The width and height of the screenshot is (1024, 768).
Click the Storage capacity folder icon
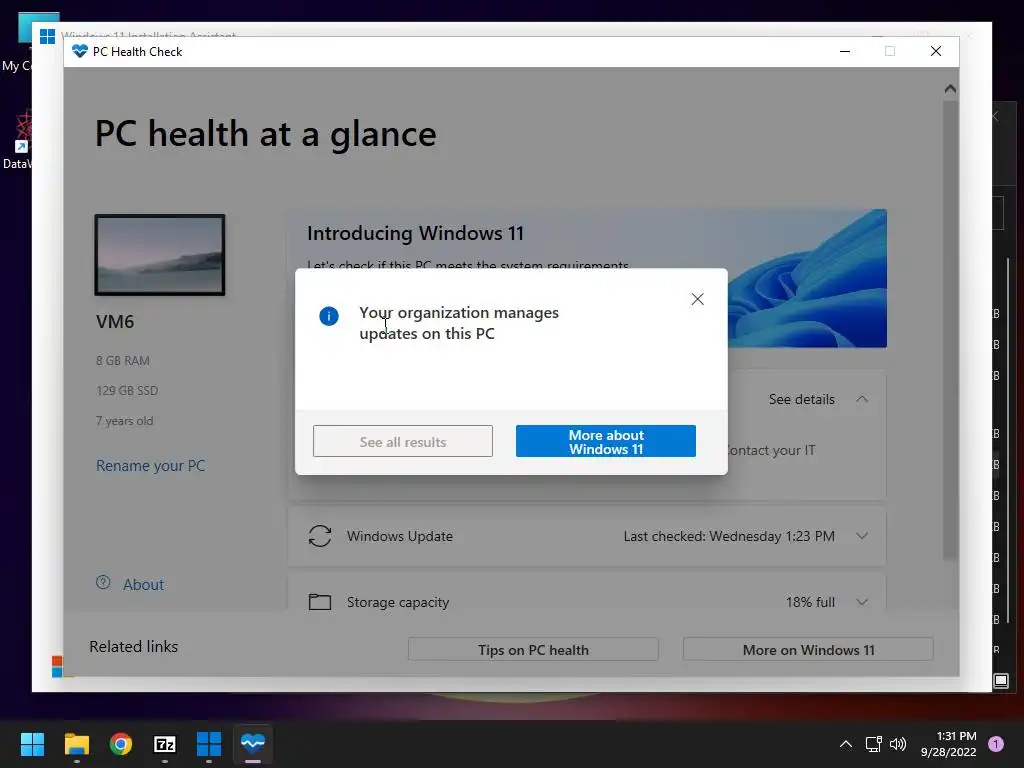pos(320,601)
